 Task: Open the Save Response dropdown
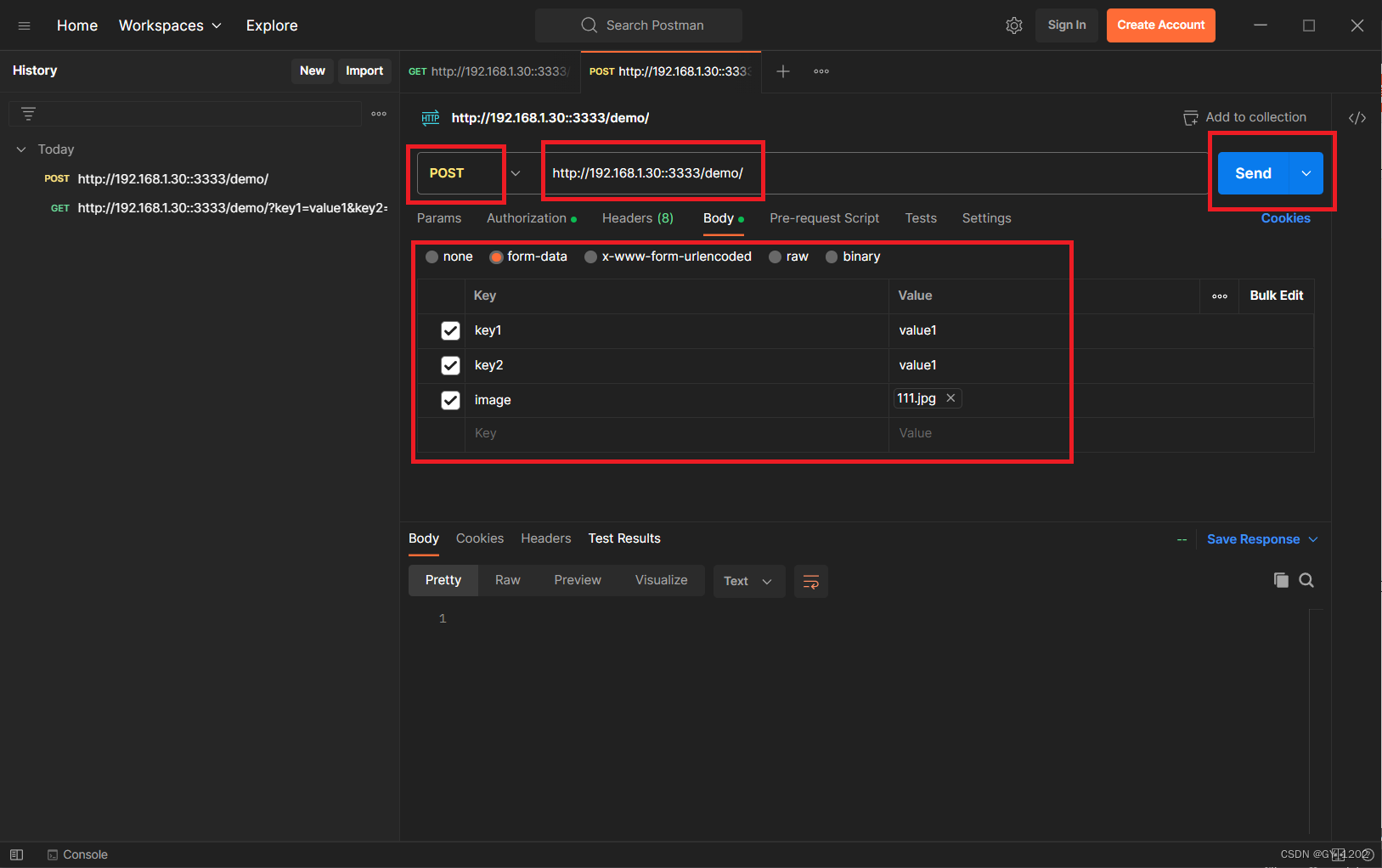point(1261,539)
